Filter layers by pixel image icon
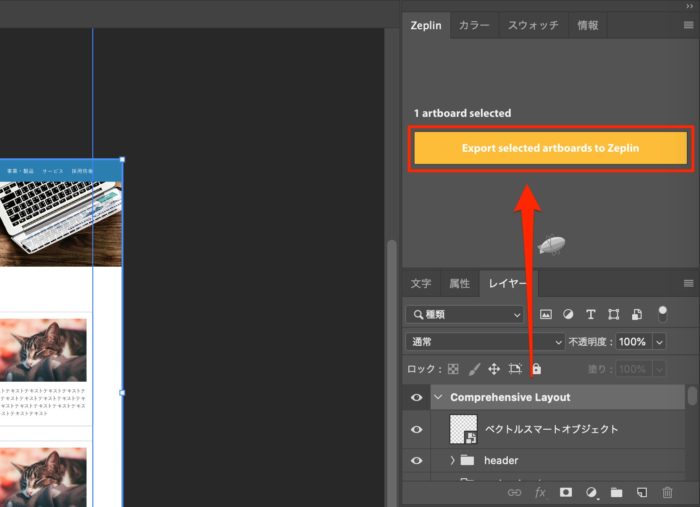The image size is (700, 507). pos(546,314)
